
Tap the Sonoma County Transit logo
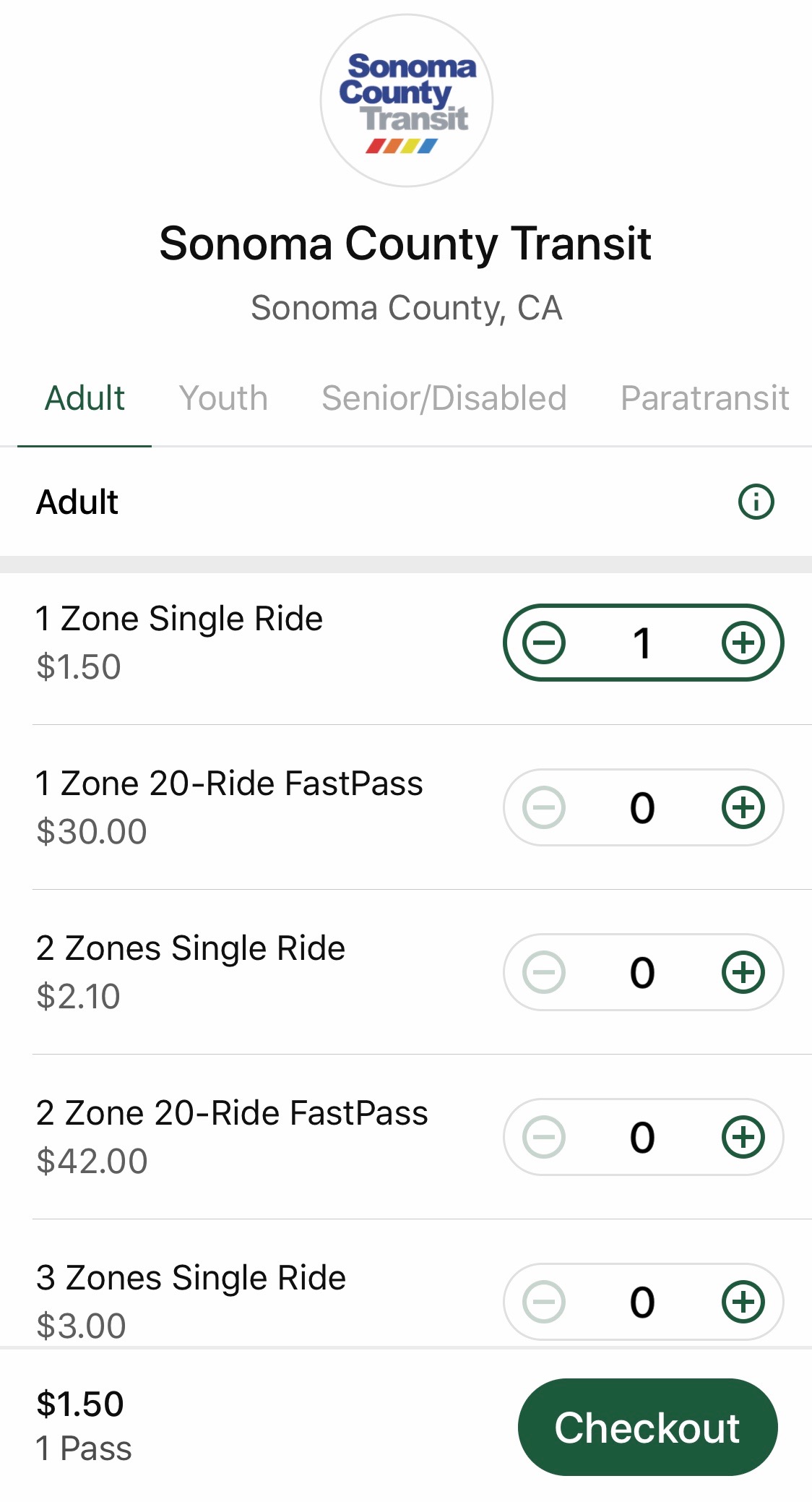pos(407,100)
